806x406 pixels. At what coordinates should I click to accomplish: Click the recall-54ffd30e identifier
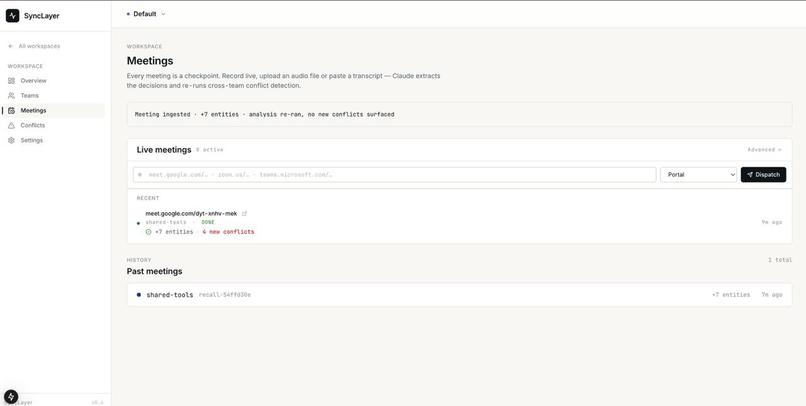click(x=225, y=295)
